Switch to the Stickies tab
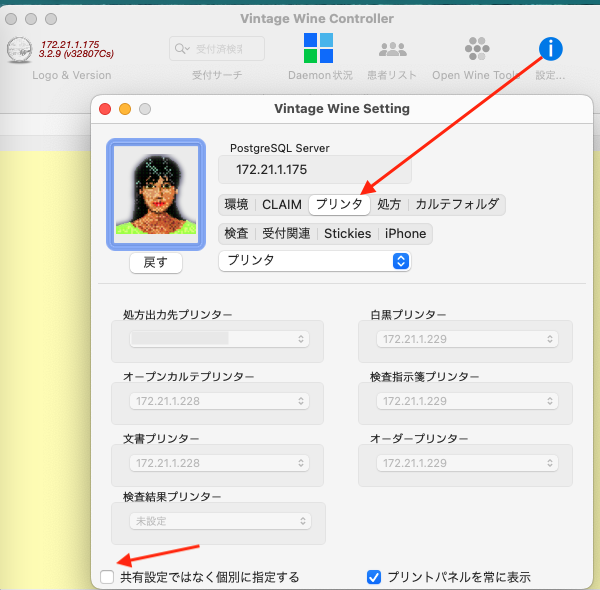Image resolution: width=600 pixels, height=590 pixels. click(347, 233)
